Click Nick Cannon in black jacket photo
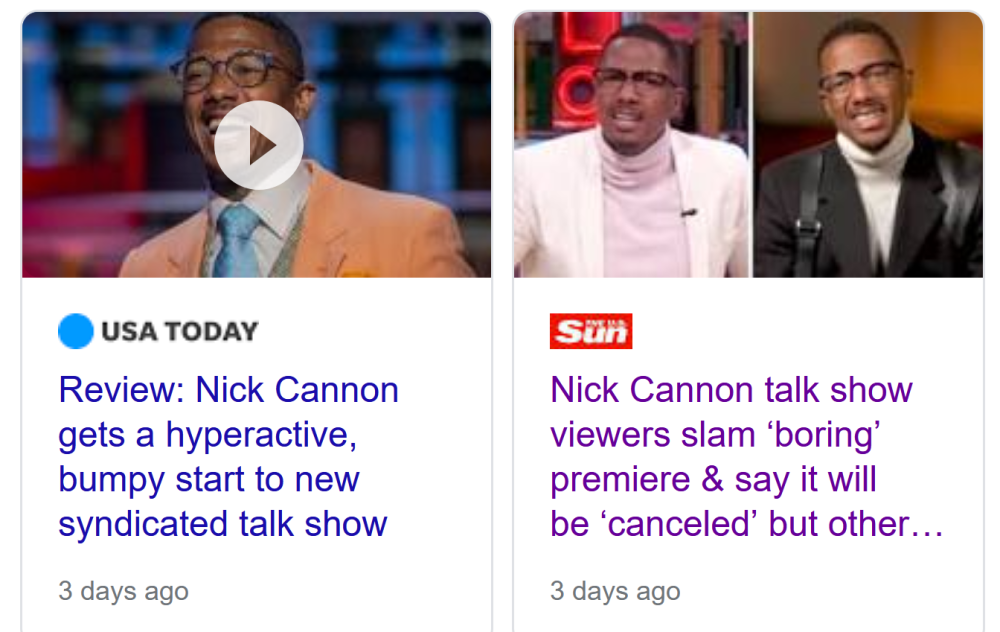The image size is (1000, 632). pos(868,145)
